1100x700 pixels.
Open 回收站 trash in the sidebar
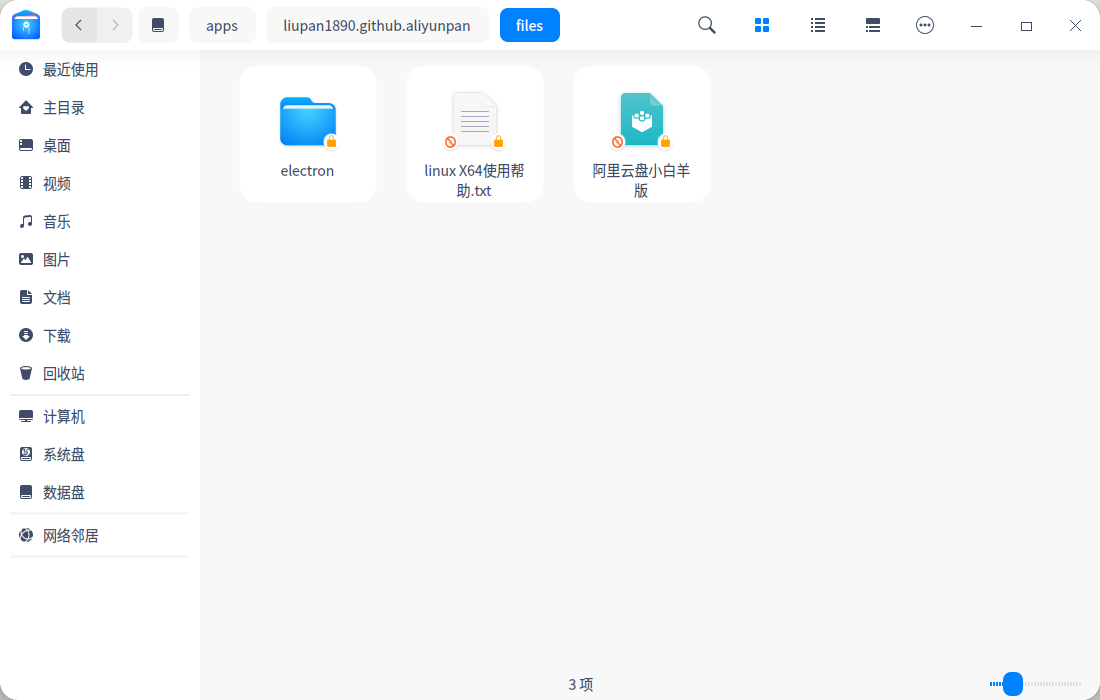tap(63, 373)
